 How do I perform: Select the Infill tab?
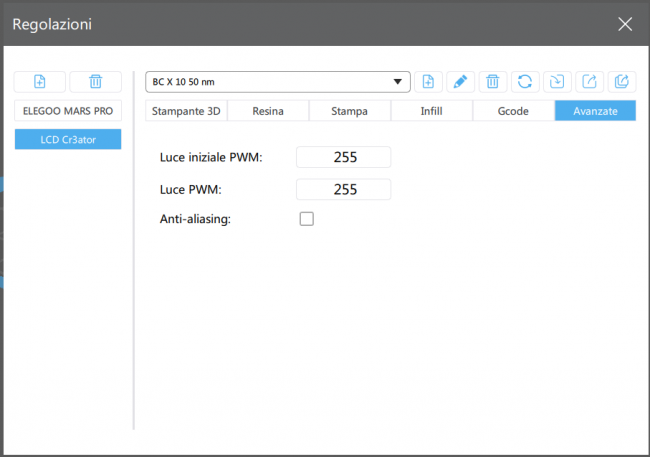431,111
